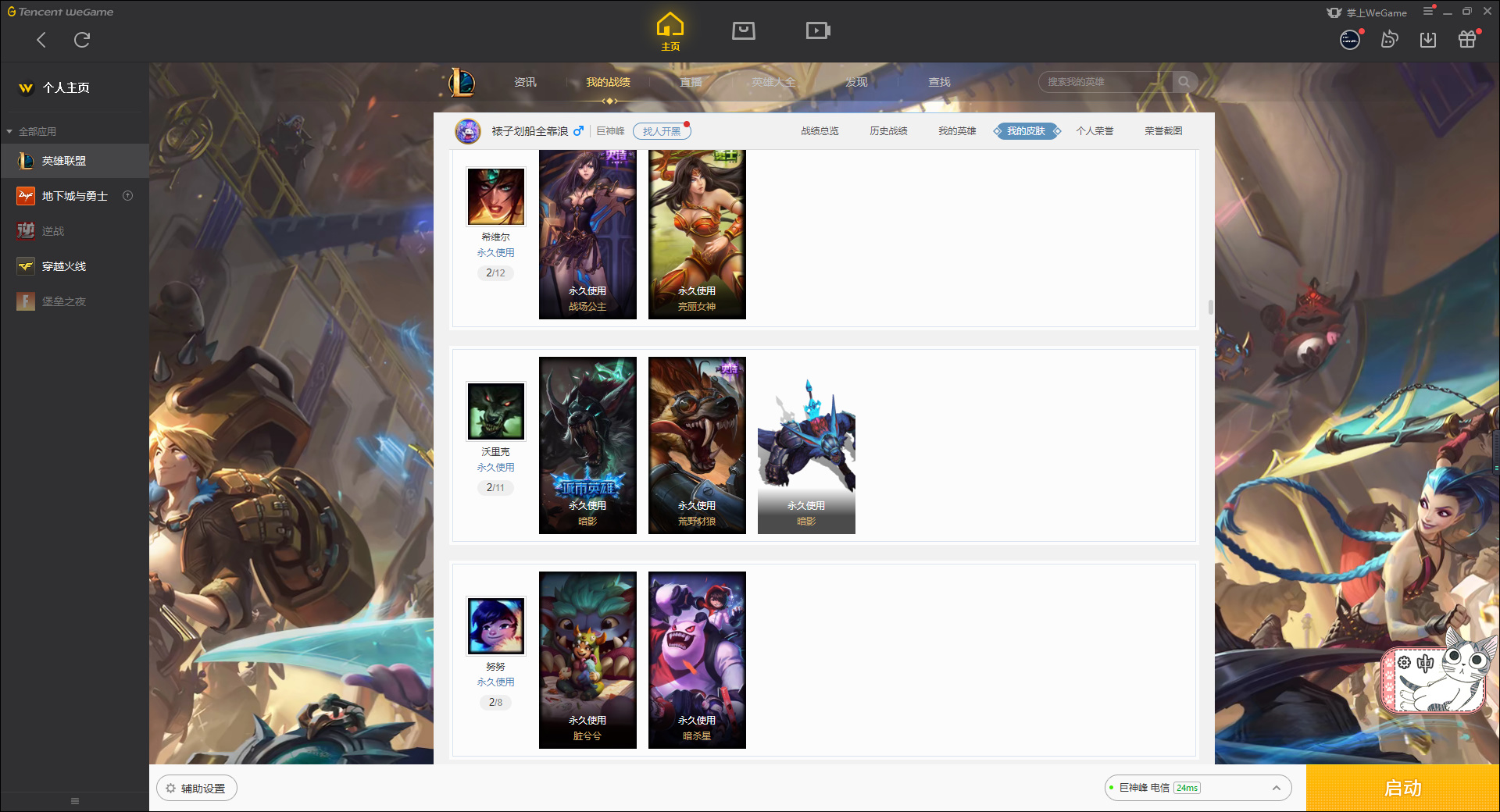The height and width of the screenshot is (812, 1500).
Task: Click the magnifier search button
Action: pyautogui.click(x=1184, y=82)
